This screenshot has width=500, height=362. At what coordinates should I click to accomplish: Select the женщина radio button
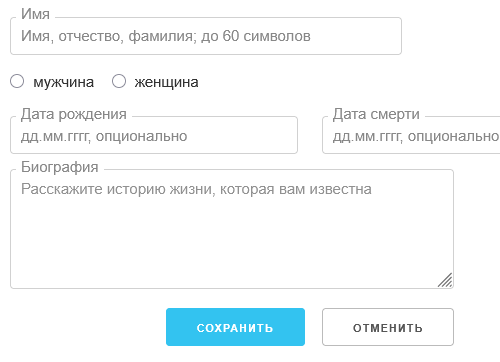(119, 81)
